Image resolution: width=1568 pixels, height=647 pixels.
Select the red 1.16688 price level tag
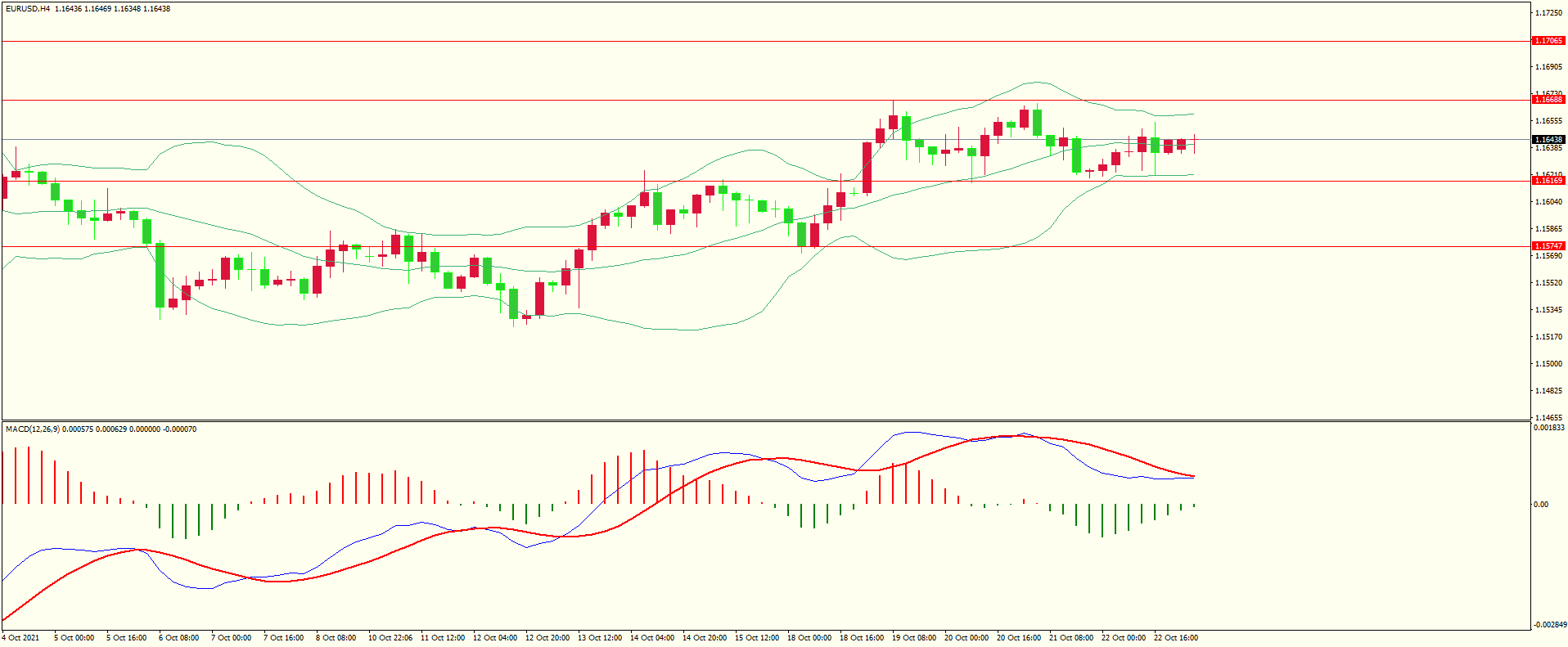coord(1548,100)
